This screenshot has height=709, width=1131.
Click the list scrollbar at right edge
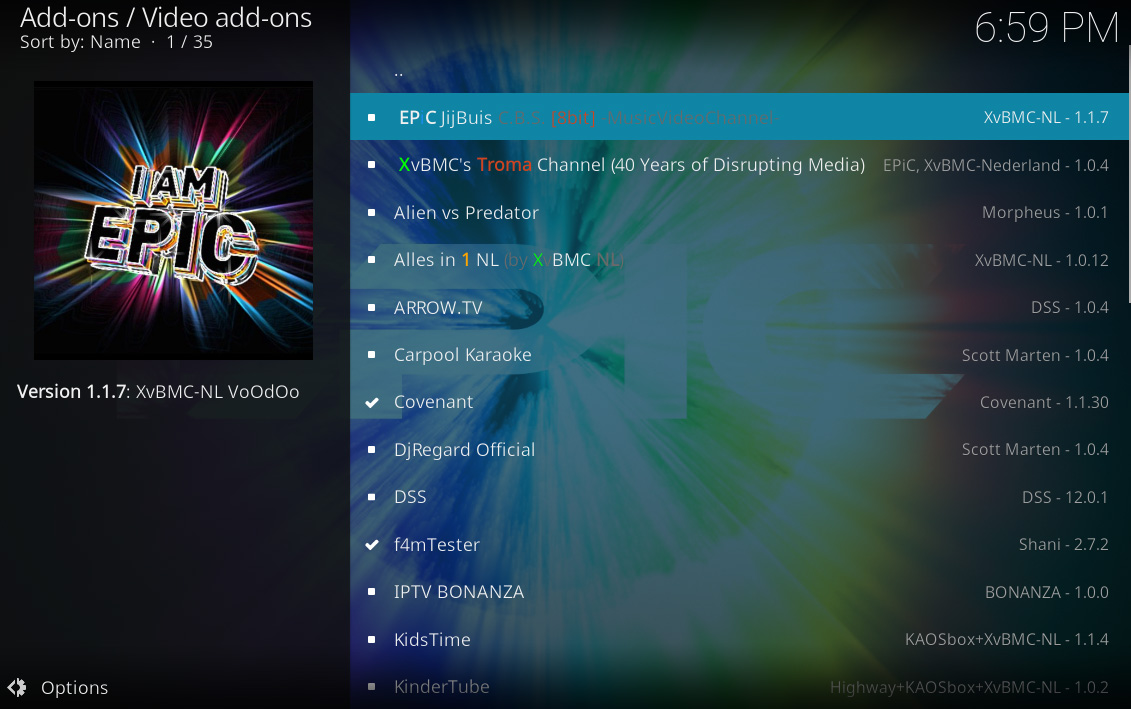(x=1129, y=173)
